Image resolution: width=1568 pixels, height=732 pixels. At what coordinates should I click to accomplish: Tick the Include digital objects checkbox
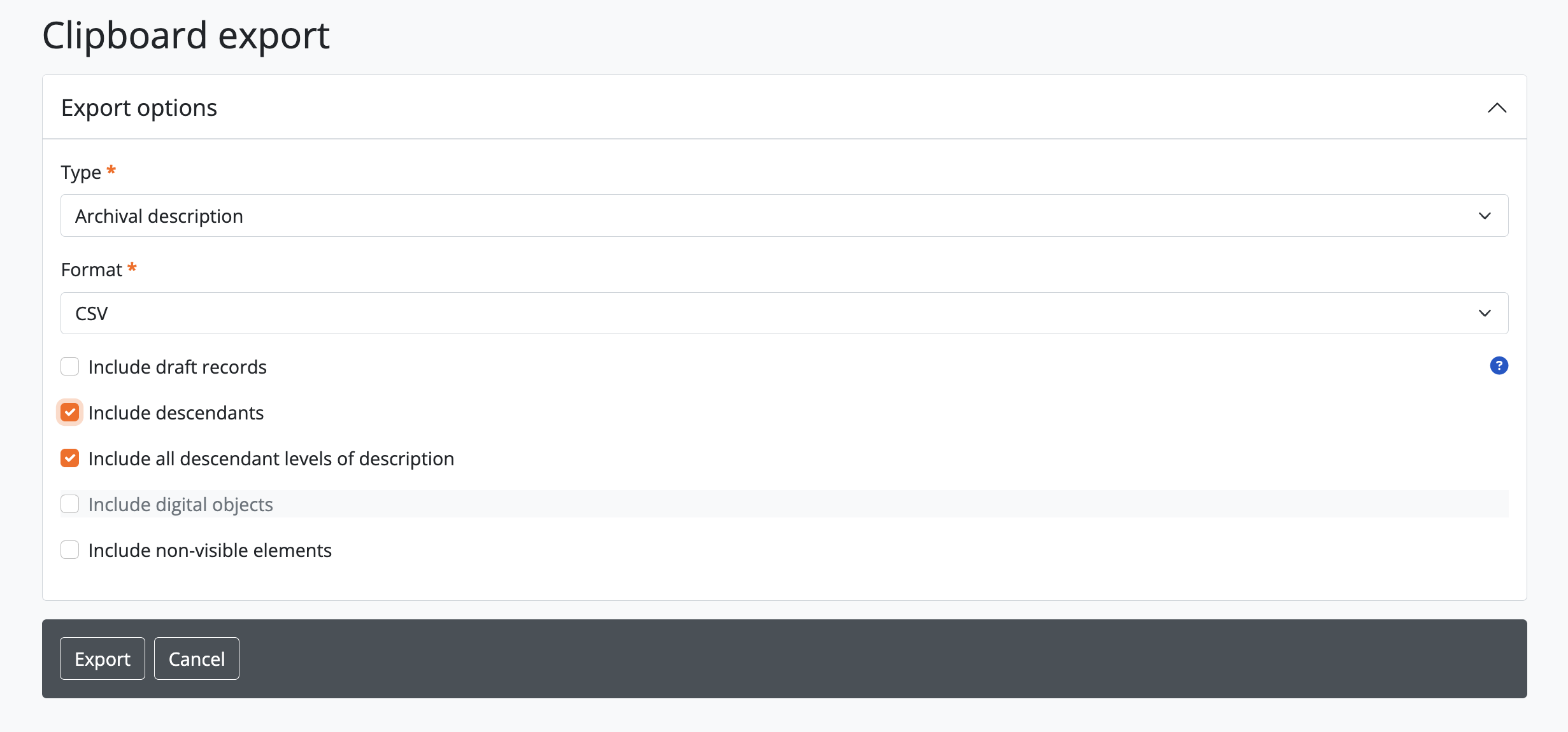[x=70, y=504]
